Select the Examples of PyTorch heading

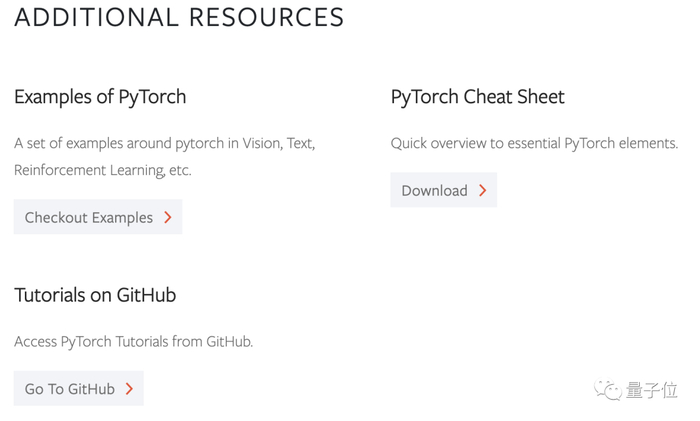click(100, 97)
